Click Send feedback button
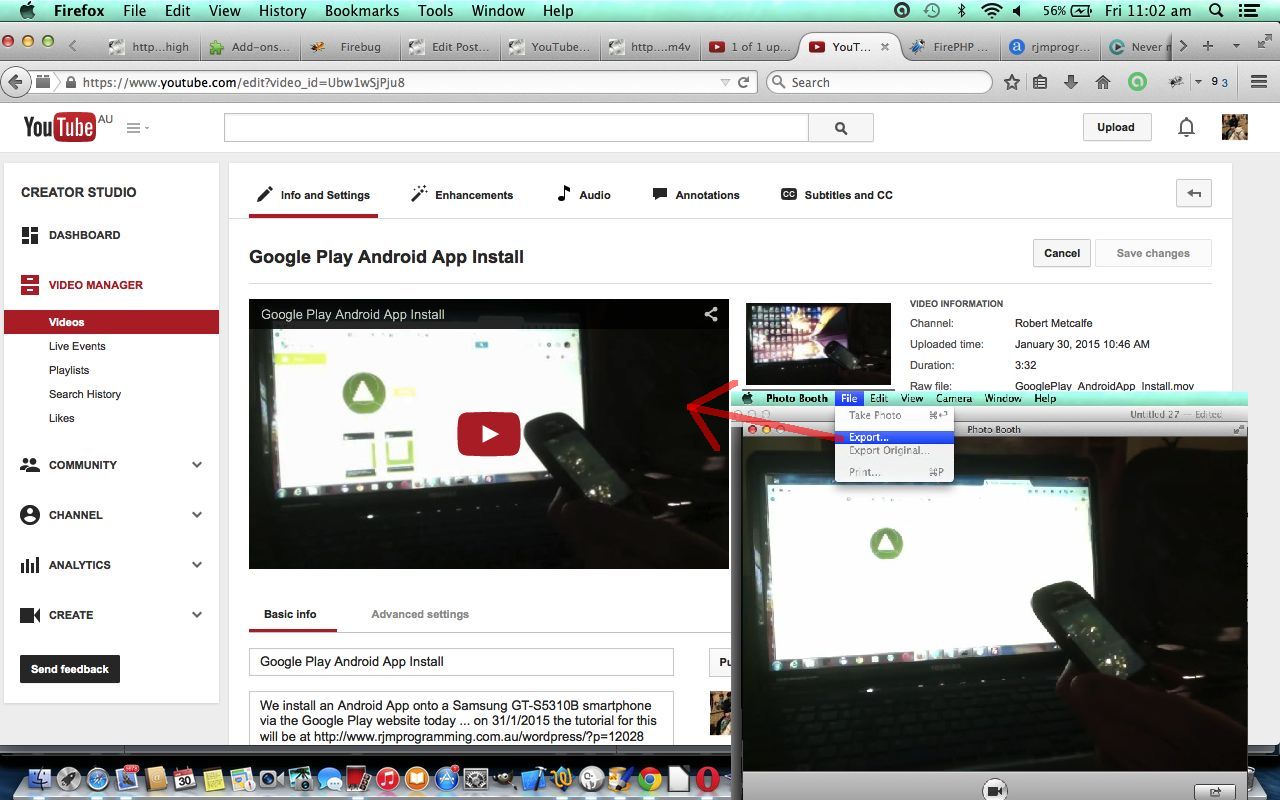The width and height of the screenshot is (1280, 800). [x=70, y=669]
